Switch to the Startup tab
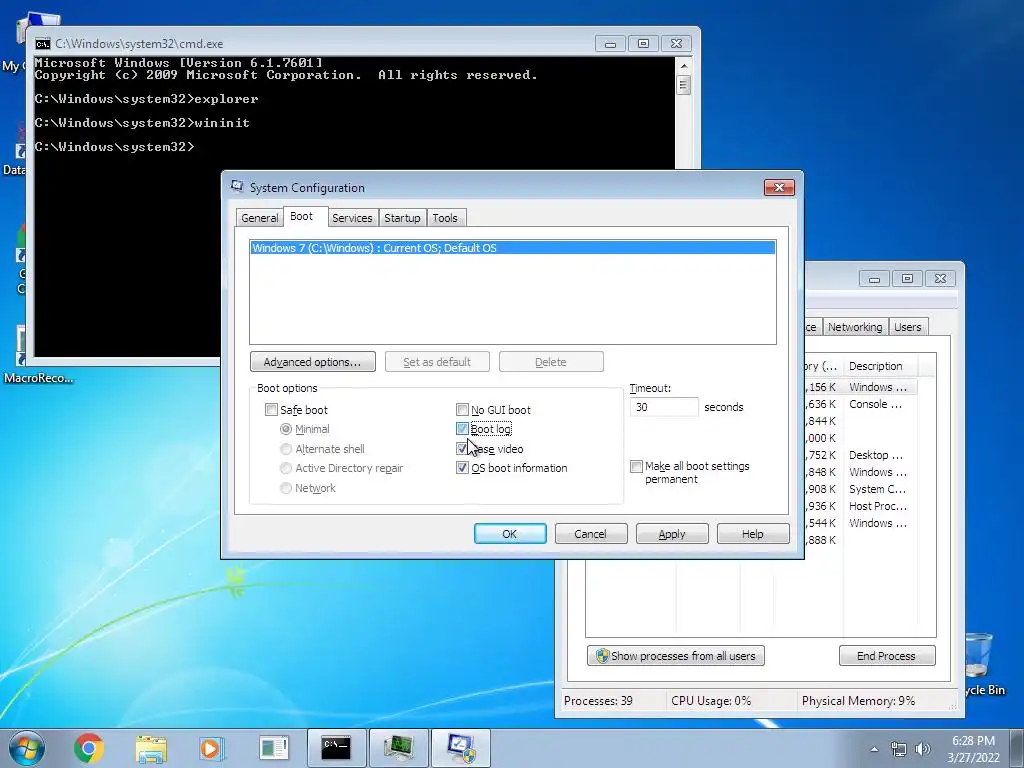Screen dimensions: 1024x768 [x=402, y=218]
